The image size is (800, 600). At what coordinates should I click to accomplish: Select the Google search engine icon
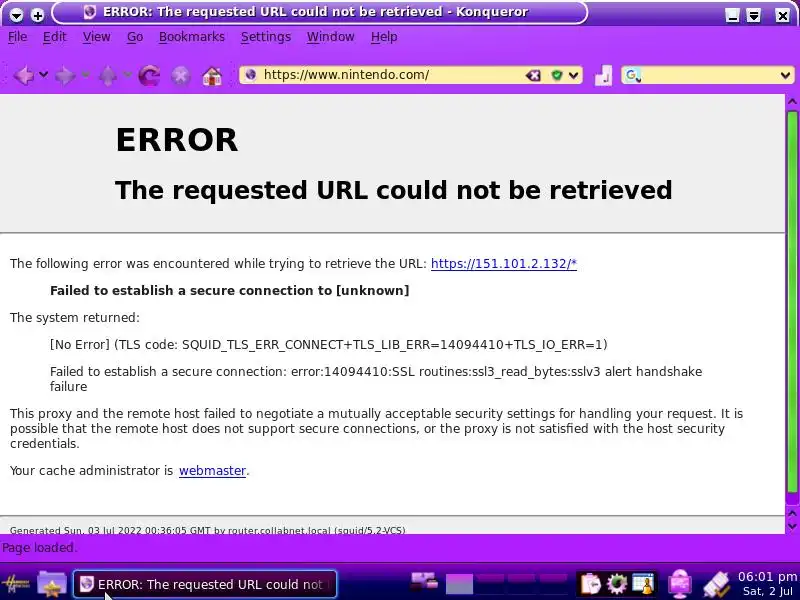tap(633, 76)
